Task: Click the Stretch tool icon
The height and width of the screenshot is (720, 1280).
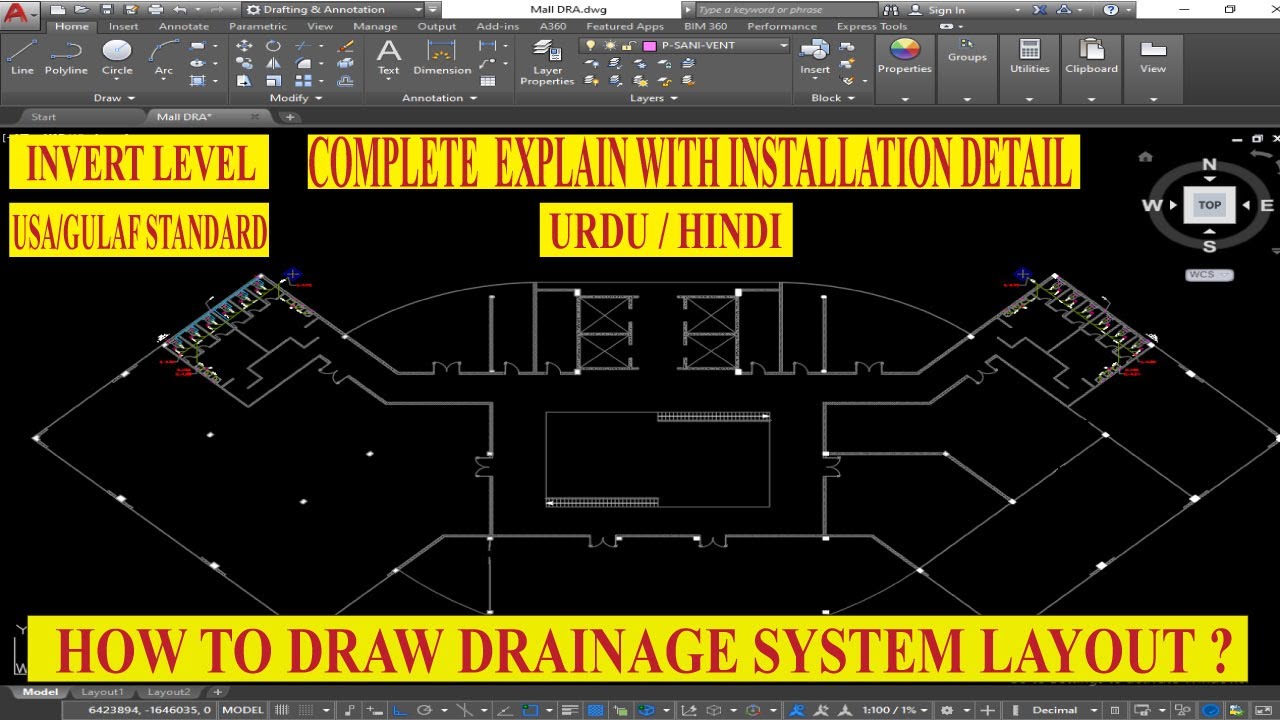Action: click(244, 80)
